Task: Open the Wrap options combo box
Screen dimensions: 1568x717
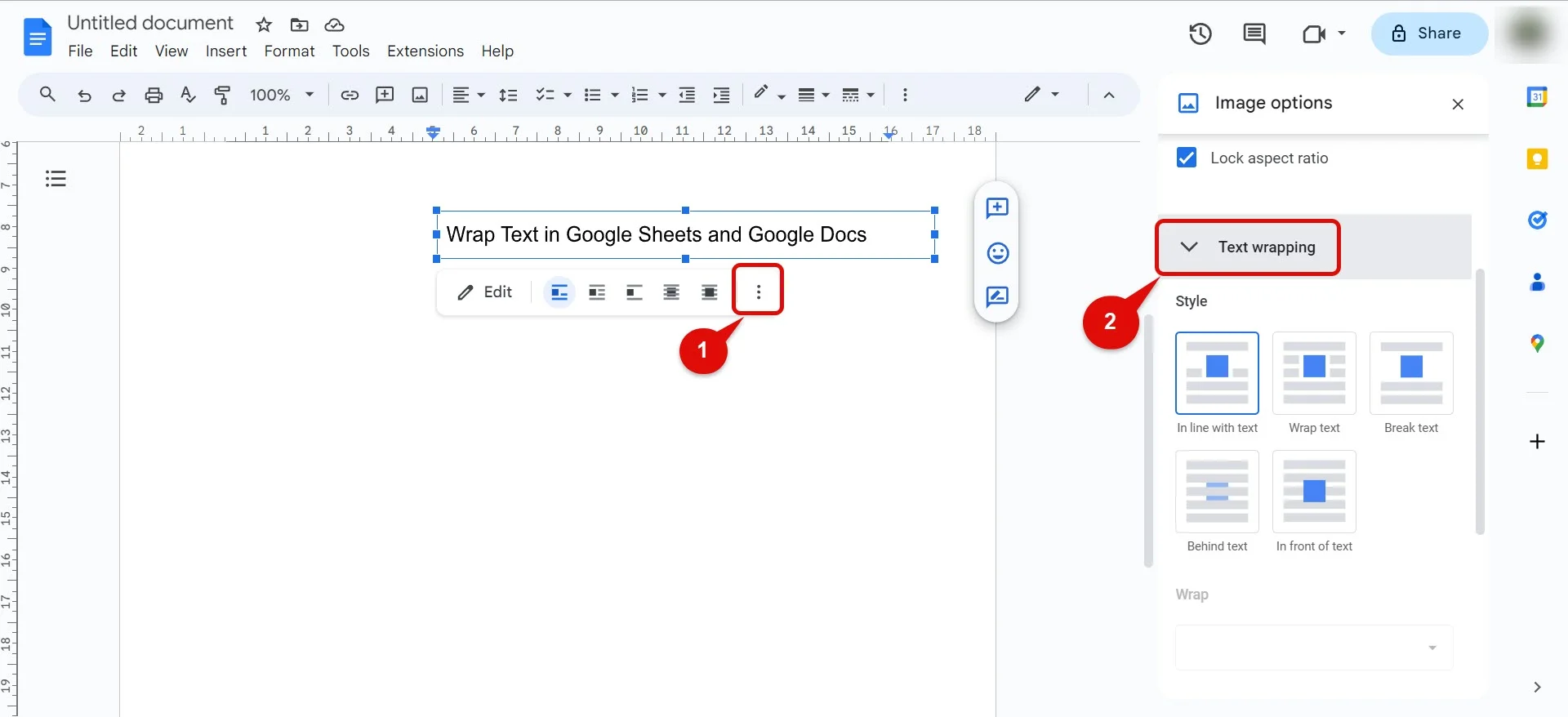Action: (1314, 648)
